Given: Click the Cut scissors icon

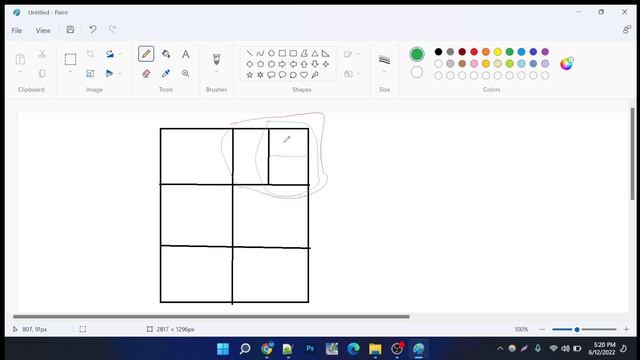Looking at the screenshot, I should click(x=42, y=54).
